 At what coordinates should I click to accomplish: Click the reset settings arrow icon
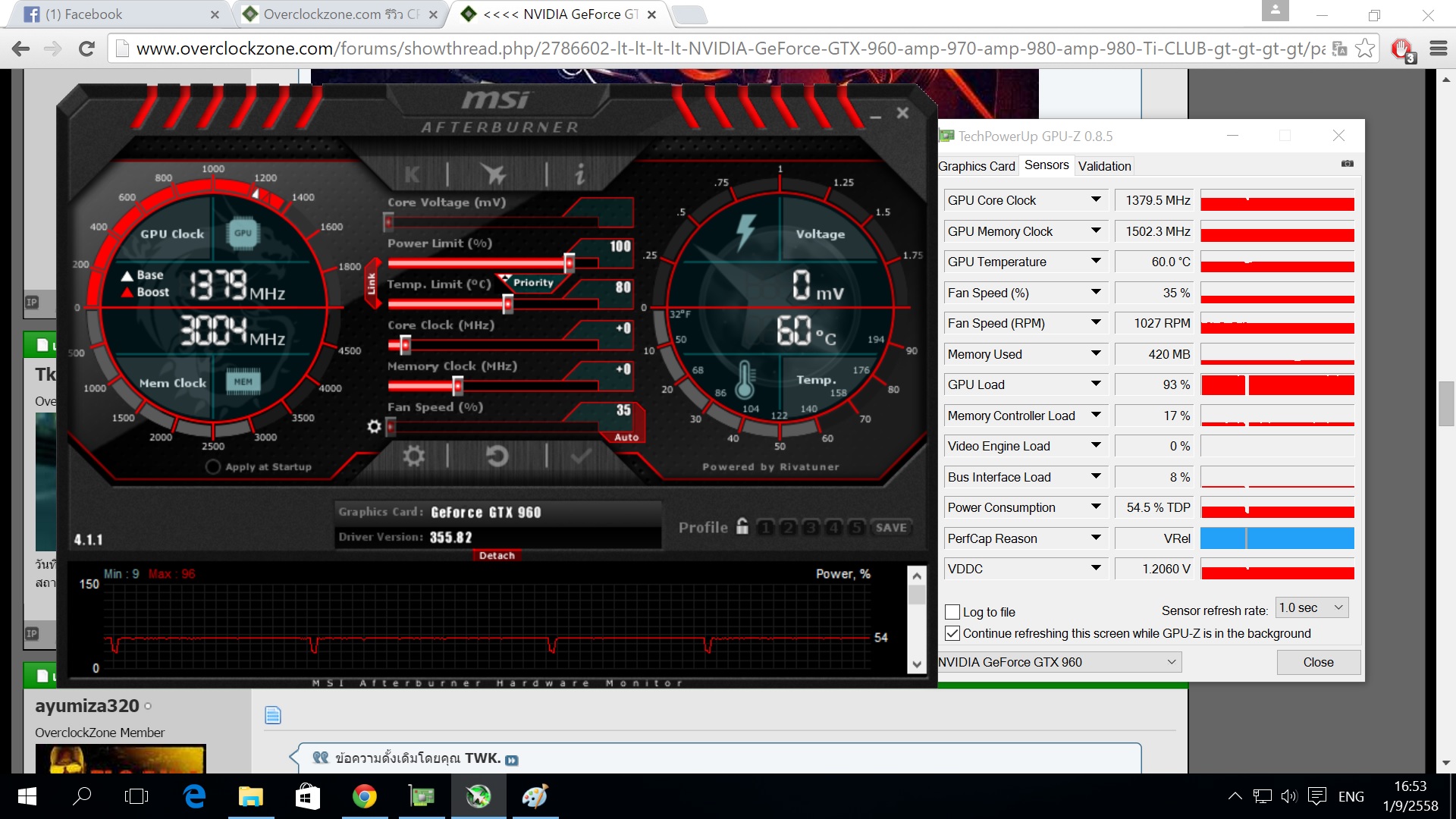pos(497,456)
